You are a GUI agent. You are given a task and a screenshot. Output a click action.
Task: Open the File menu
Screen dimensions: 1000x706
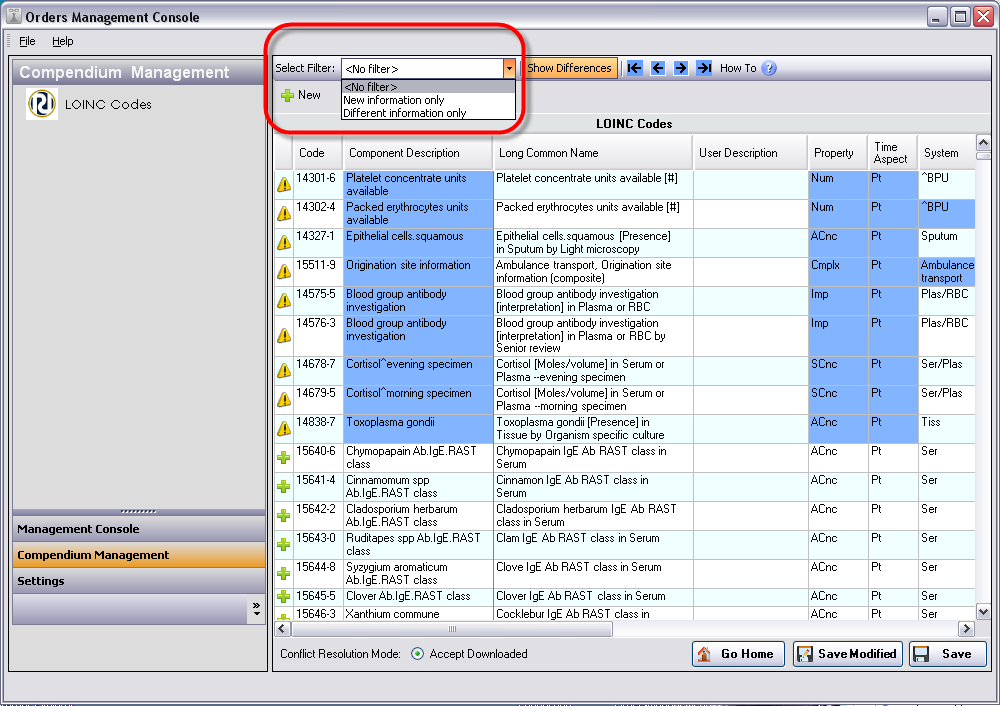tap(27, 41)
